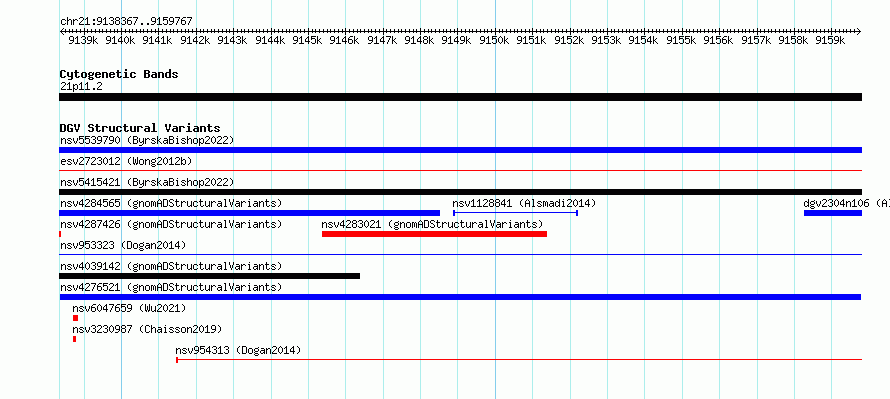Open the nsv953323 (Dogan2014) label
This screenshot has height=399, width=890.
(x=123, y=245)
